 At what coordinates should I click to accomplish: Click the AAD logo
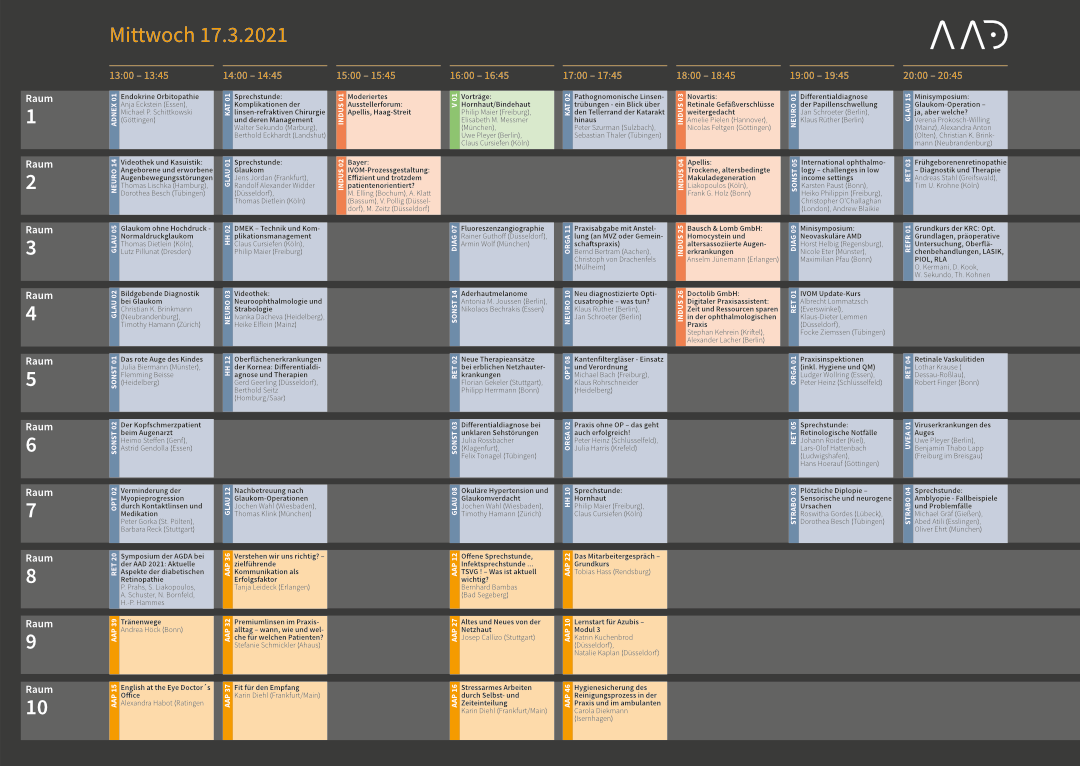click(x=968, y=35)
